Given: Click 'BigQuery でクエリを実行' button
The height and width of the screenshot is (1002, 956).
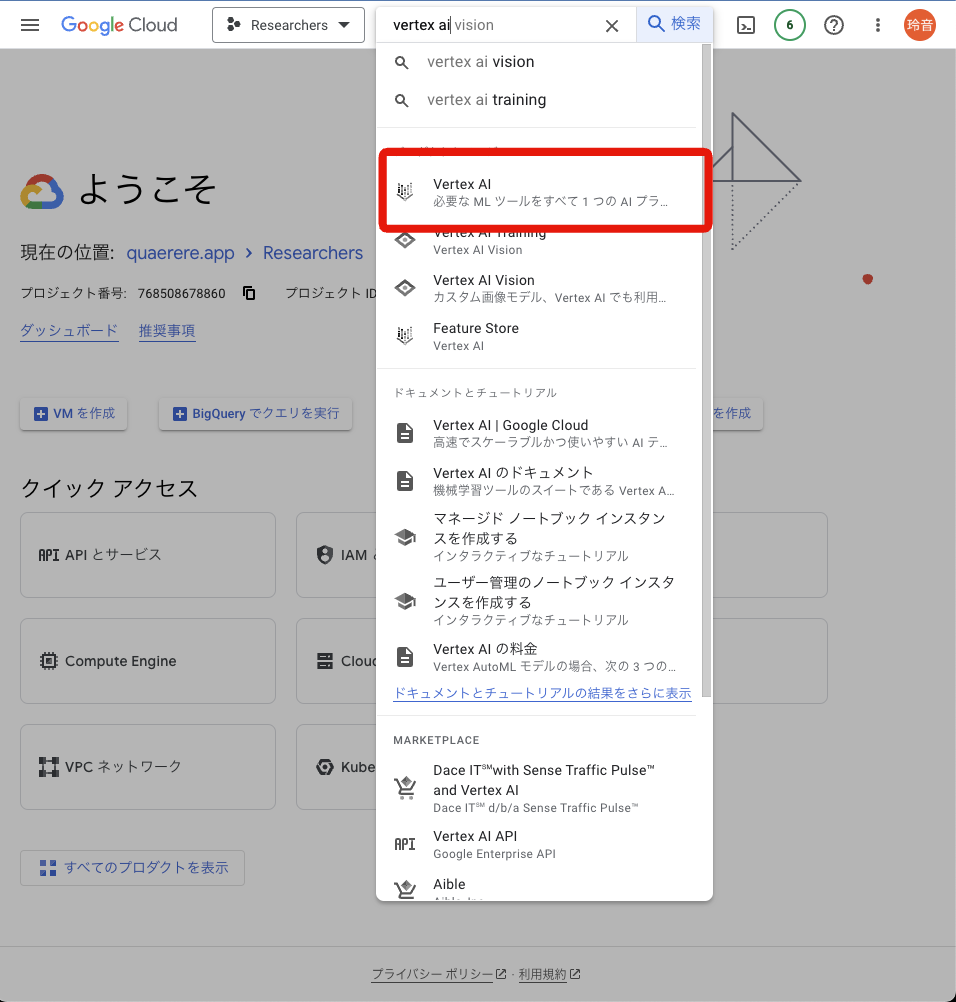Looking at the screenshot, I should (255, 413).
